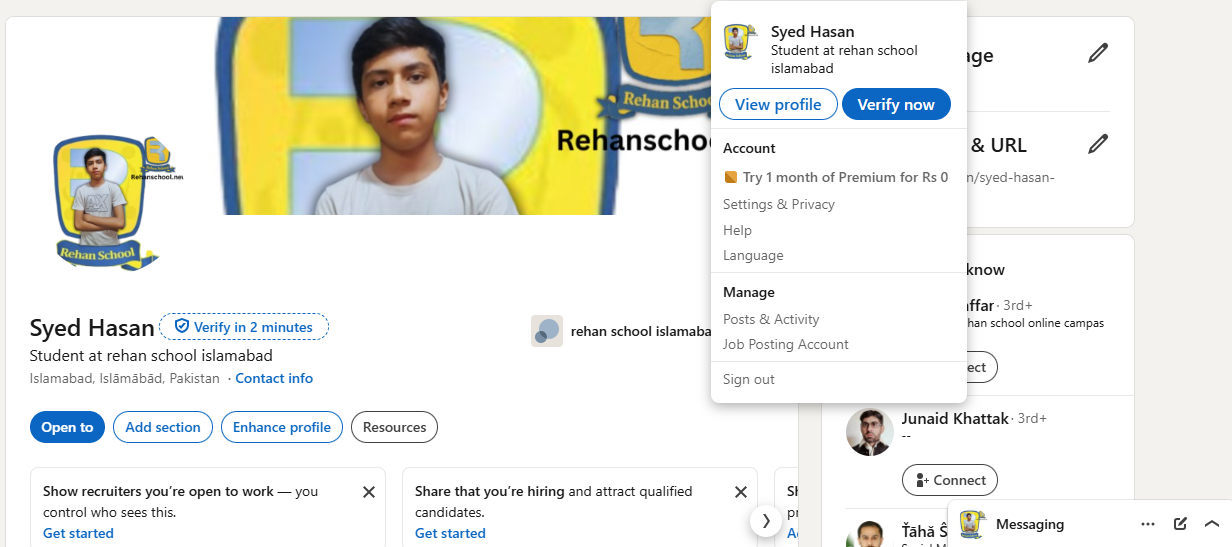Screen dimensions: 1232x547
Task: Open Contact info link
Action: 274,379
